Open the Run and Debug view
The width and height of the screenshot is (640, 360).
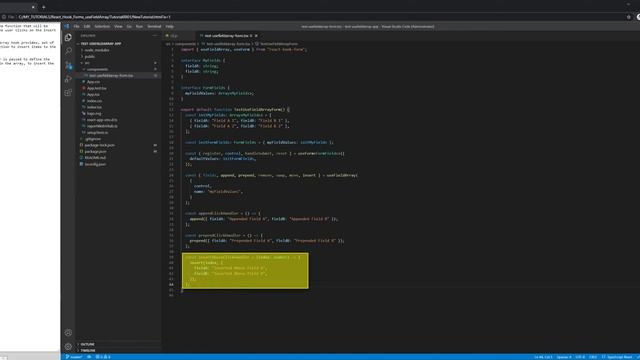68,79
